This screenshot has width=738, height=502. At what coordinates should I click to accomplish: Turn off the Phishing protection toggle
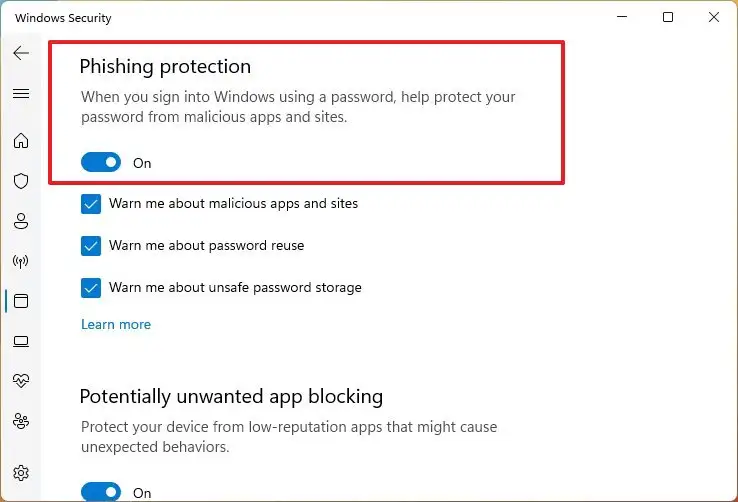point(101,162)
